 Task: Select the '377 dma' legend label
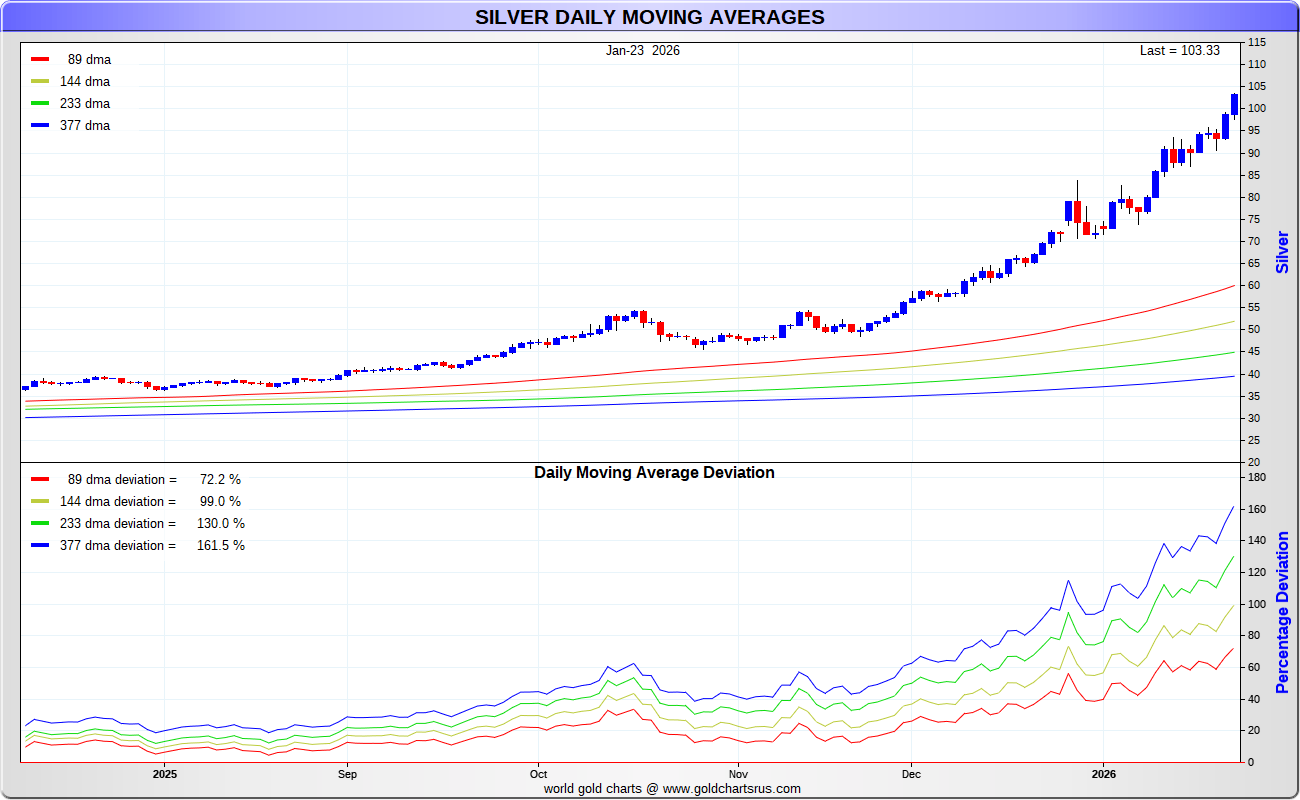click(85, 126)
